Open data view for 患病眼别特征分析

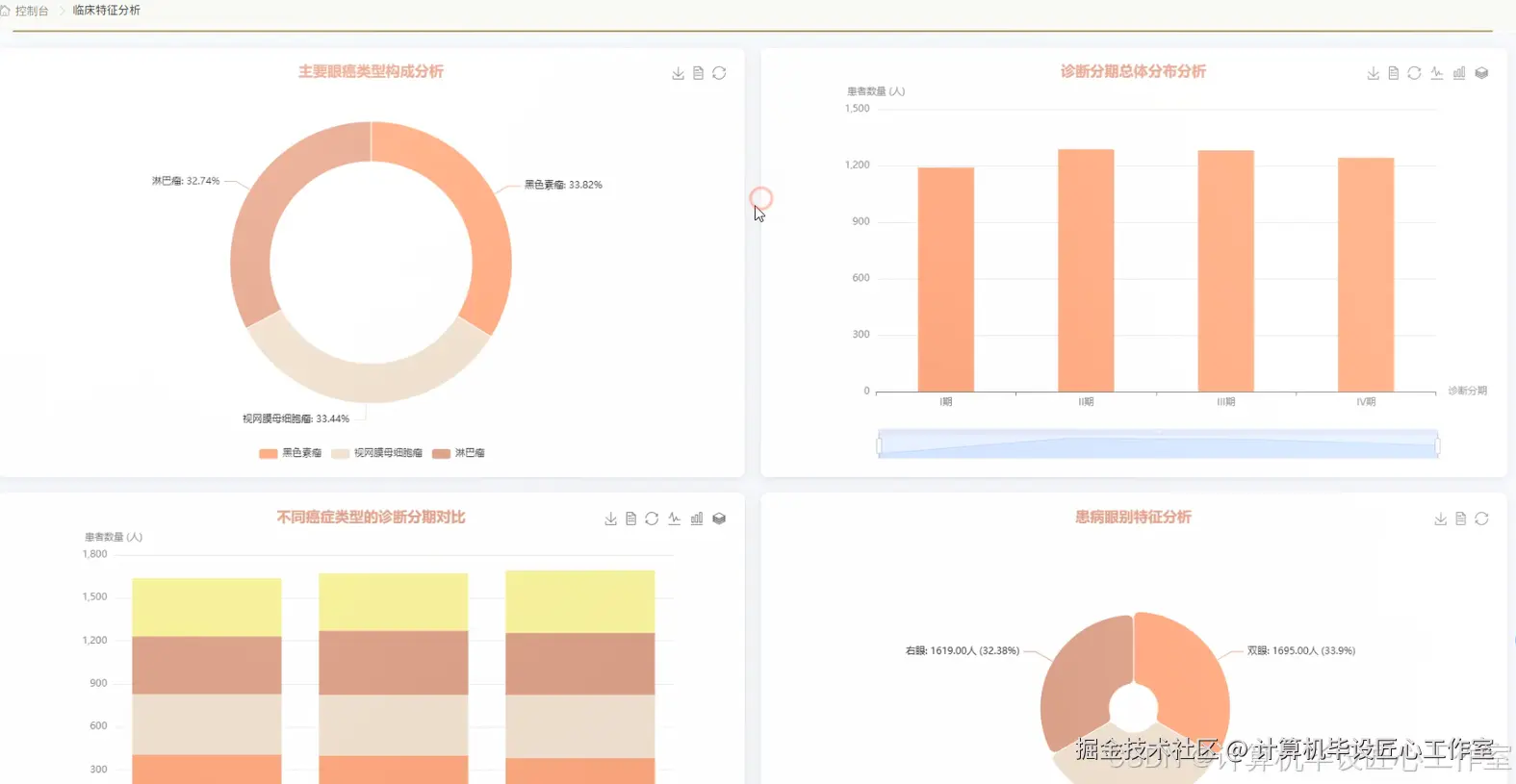coord(1461,518)
